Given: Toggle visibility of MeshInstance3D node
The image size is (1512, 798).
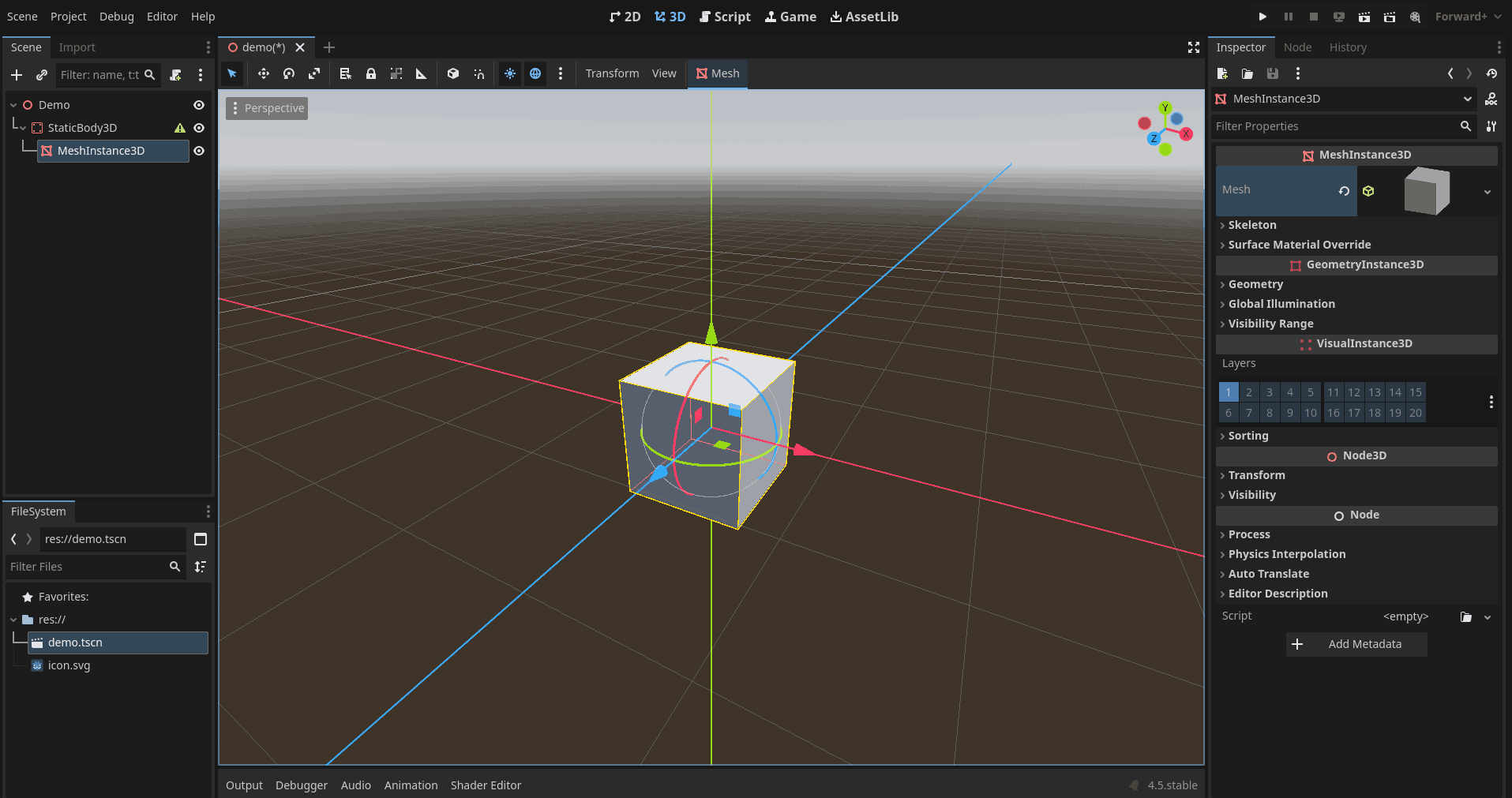Looking at the screenshot, I should 199,151.
